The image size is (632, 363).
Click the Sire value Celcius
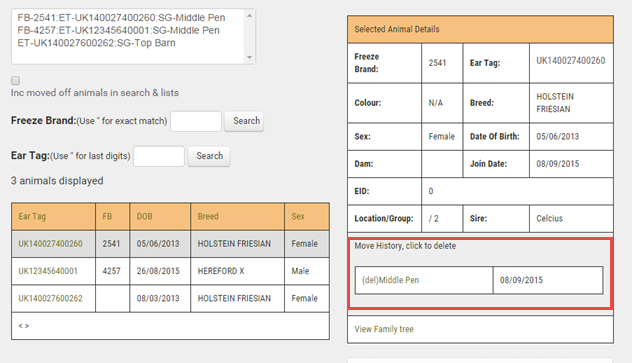click(549, 218)
